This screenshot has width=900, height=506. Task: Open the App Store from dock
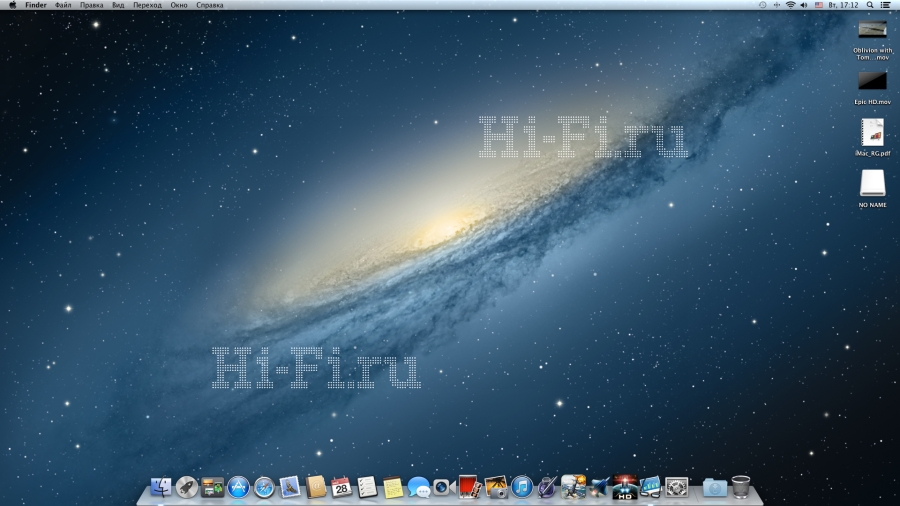point(238,487)
